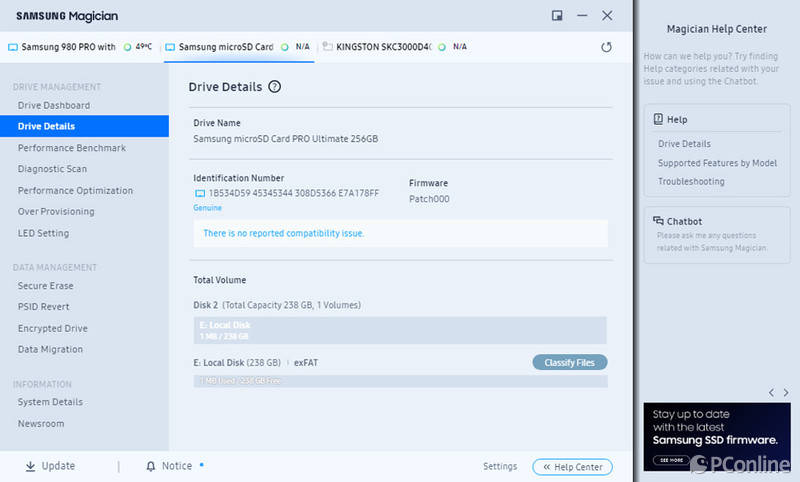Click the Samsung SSD firmware banner
This screenshot has width=800, height=482.
click(717, 437)
